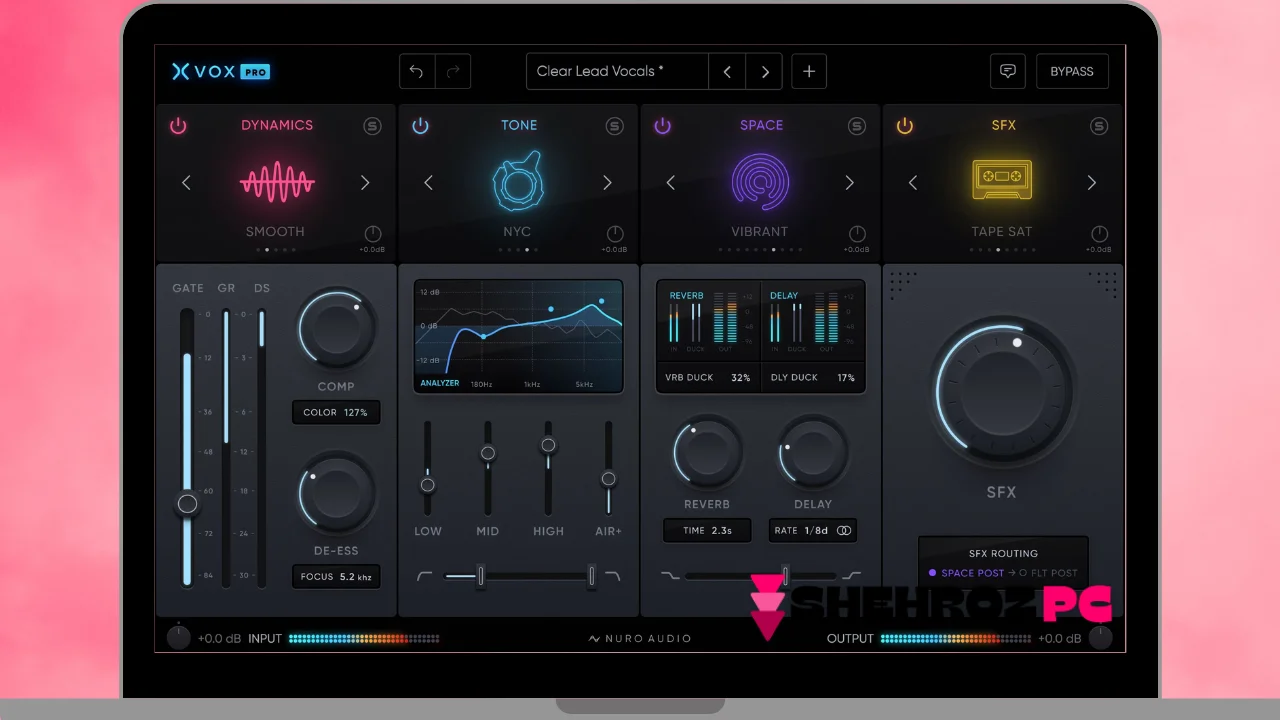Open the Clear Lead Vocals preset menu
1280x720 pixels.
click(617, 71)
